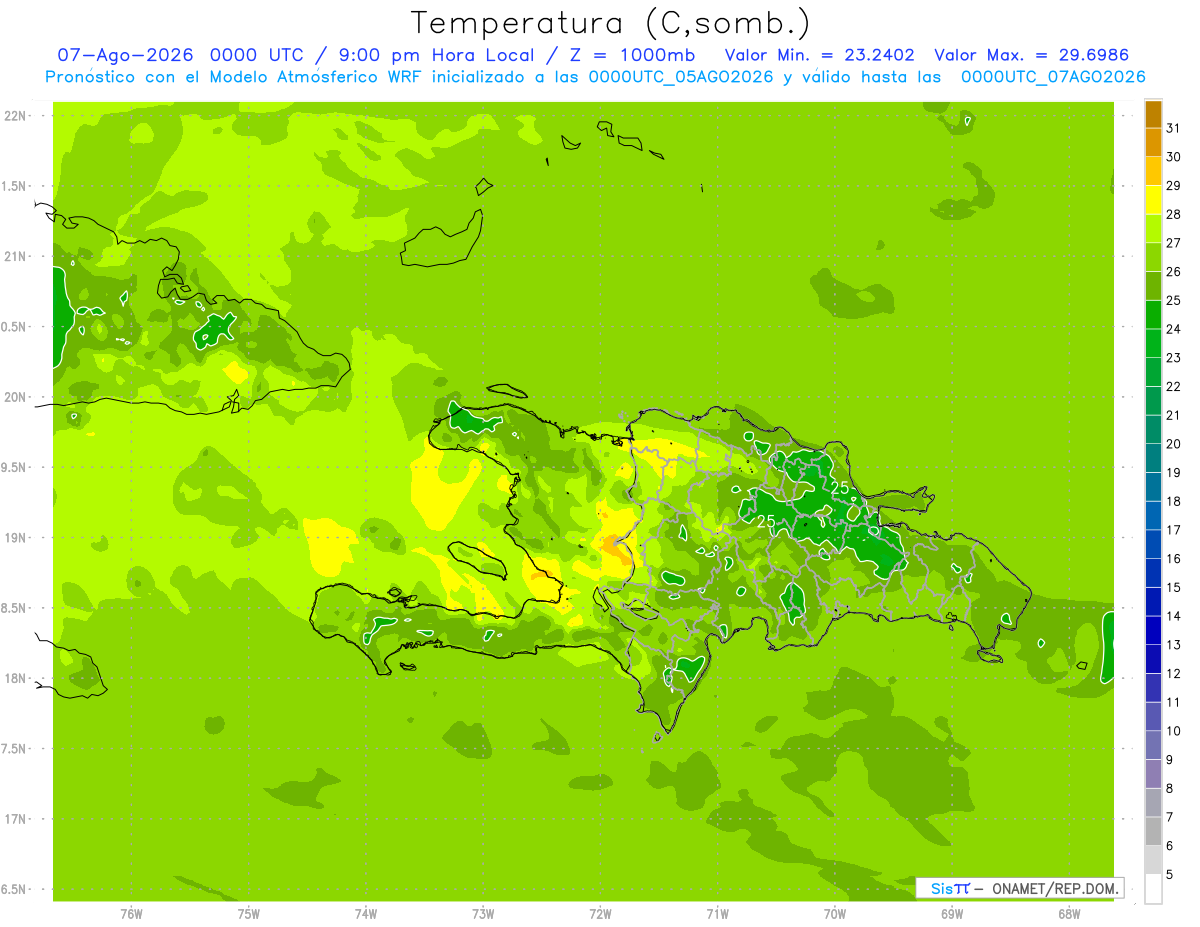The width and height of the screenshot is (1200, 927).
Task: Select the teal legend swatch between 19 and 20
Action: click(1153, 459)
